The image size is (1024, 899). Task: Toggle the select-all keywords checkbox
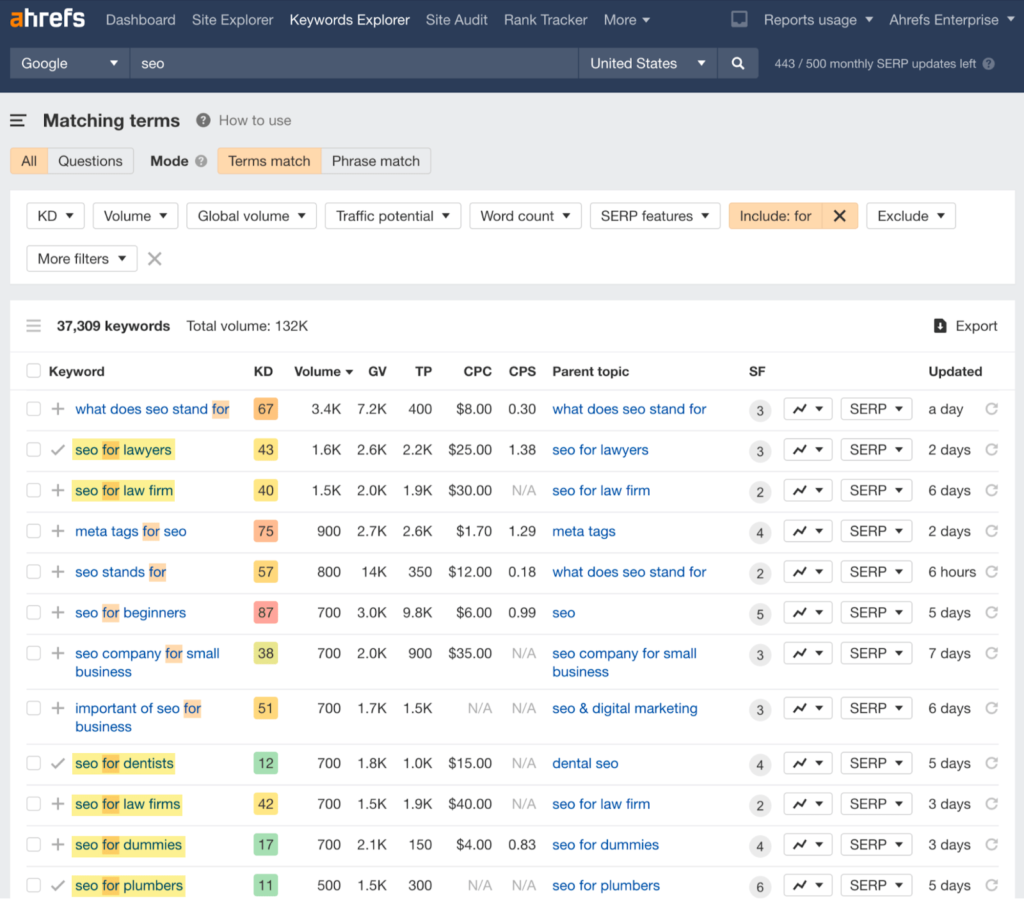pyautogui.click(x=34, y=372)
